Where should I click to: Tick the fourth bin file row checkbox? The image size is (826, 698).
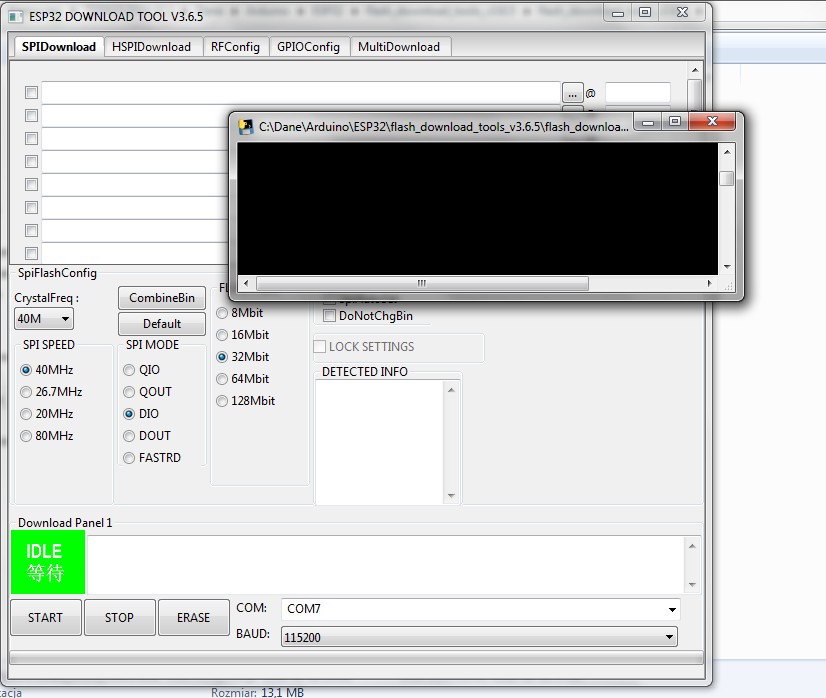click(x=32, y=161)
